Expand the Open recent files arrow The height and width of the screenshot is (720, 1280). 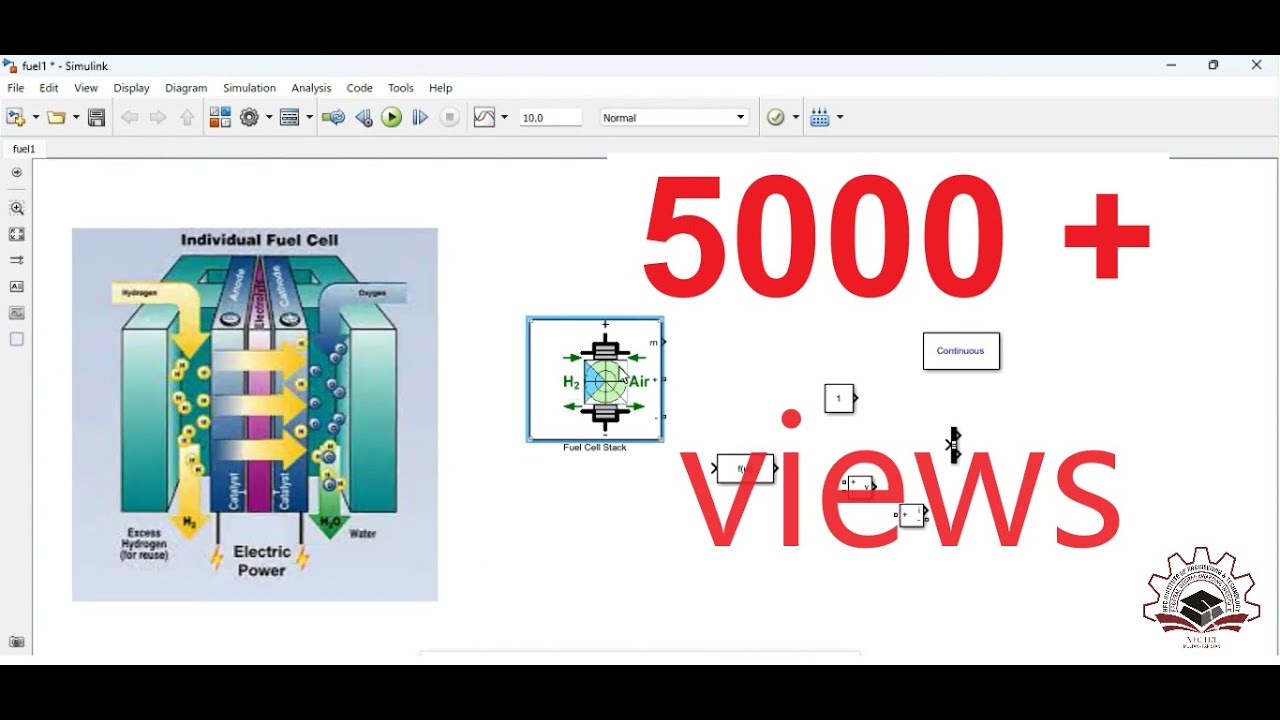click(x=76, y=118)
